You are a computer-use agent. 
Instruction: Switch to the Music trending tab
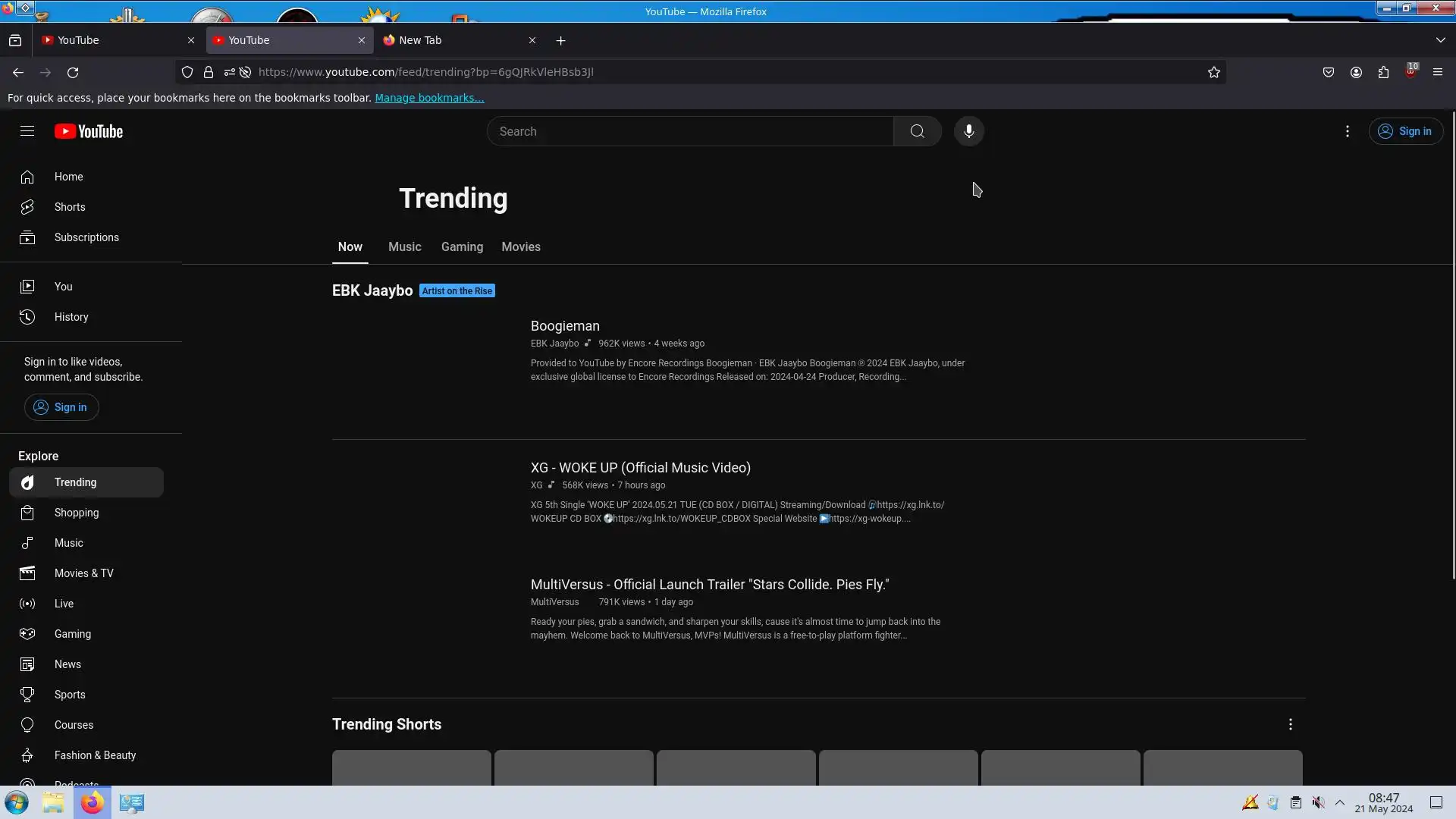(x=404, y=247)
